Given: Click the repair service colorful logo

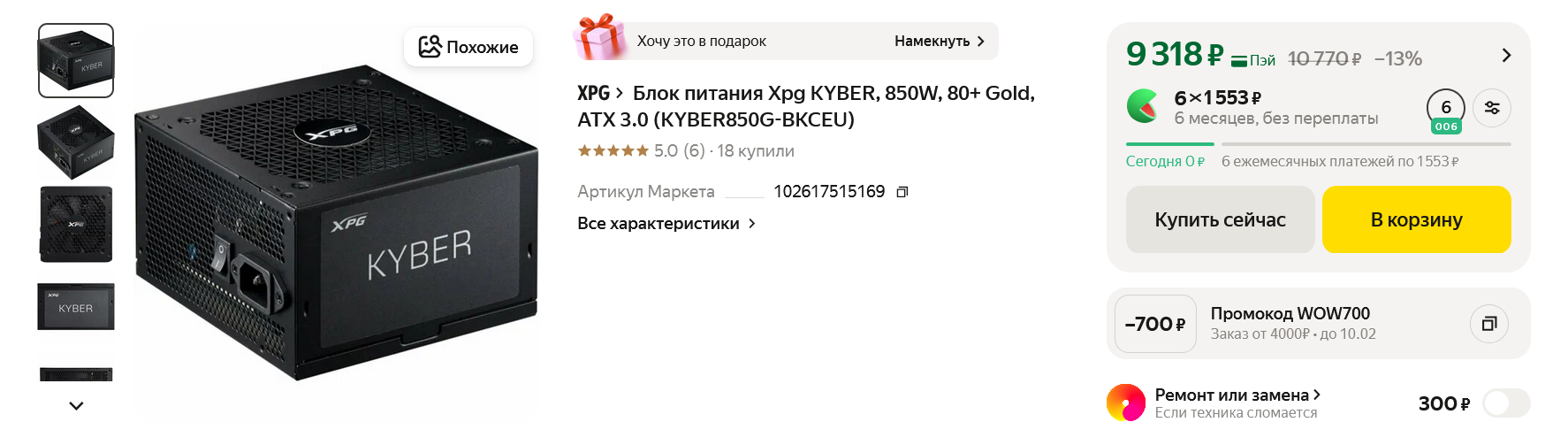Looking at the screenshot, I should (x=1126, y=403).
